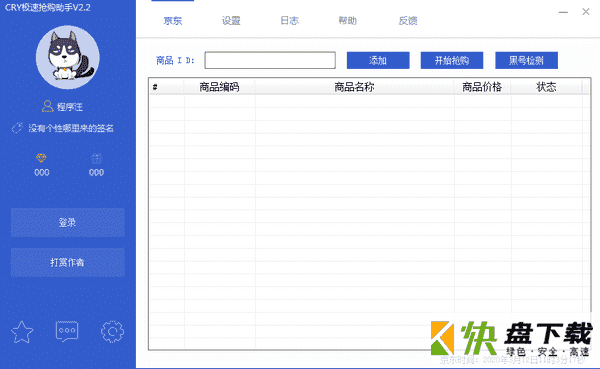Sort by 商品名称 column header
600x369 pixels.
(354, 87)
